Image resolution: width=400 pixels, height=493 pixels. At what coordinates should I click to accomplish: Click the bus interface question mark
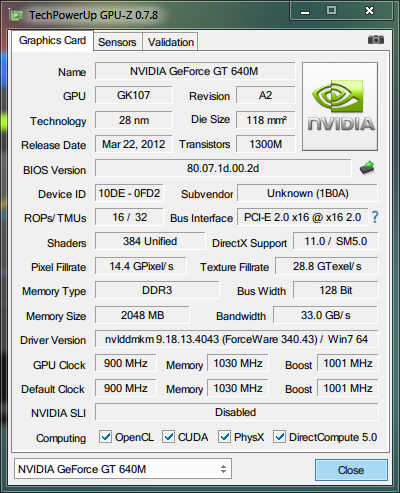[375, 217]
